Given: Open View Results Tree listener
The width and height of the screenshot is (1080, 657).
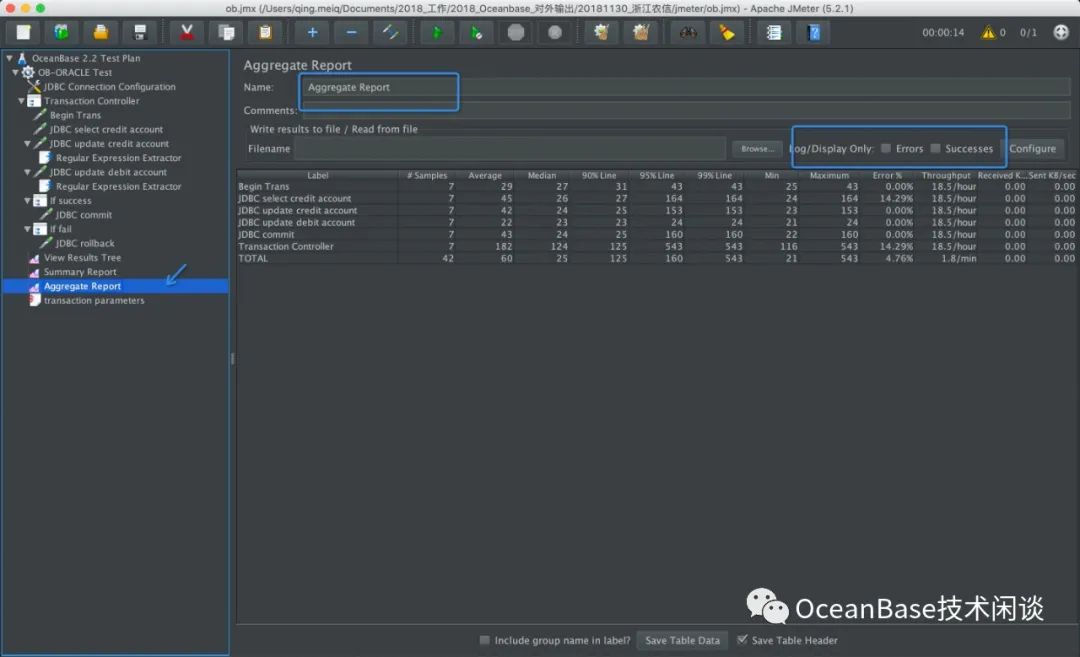Looking at the screenshot, I should pos(82,258).
